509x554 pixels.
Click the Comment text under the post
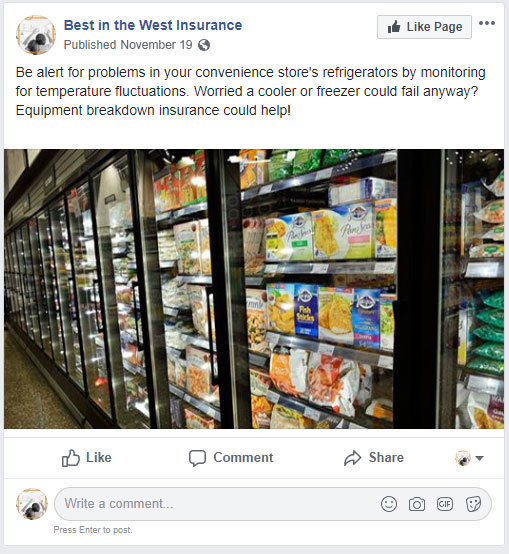pyautogui.click(x=243, y=458)
